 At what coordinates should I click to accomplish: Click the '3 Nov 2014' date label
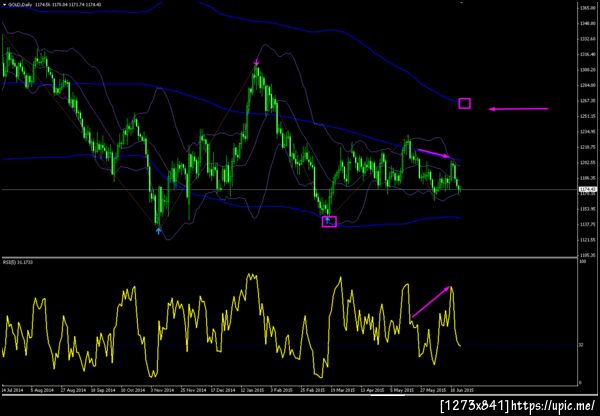point(163,390)
